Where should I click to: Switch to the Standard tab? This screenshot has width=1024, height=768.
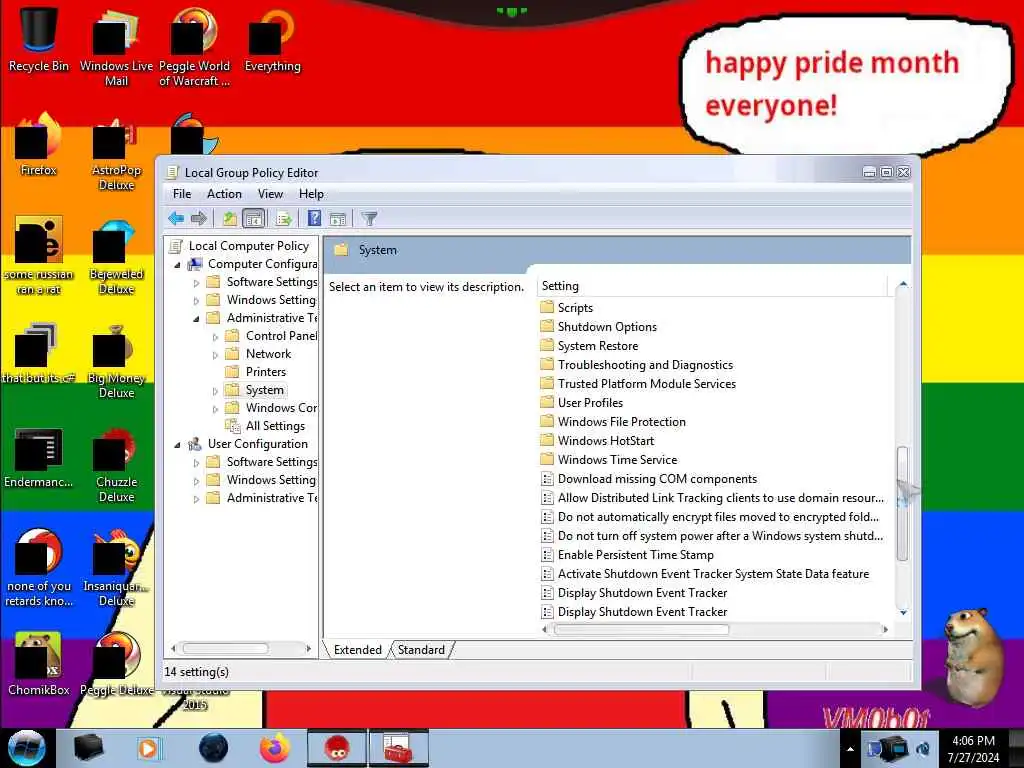[x=421, y=650]
